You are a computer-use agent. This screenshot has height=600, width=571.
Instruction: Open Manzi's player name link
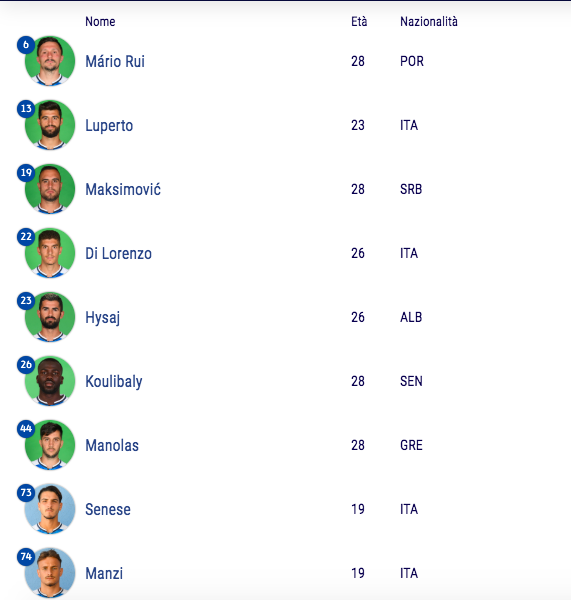click(104, 573)
